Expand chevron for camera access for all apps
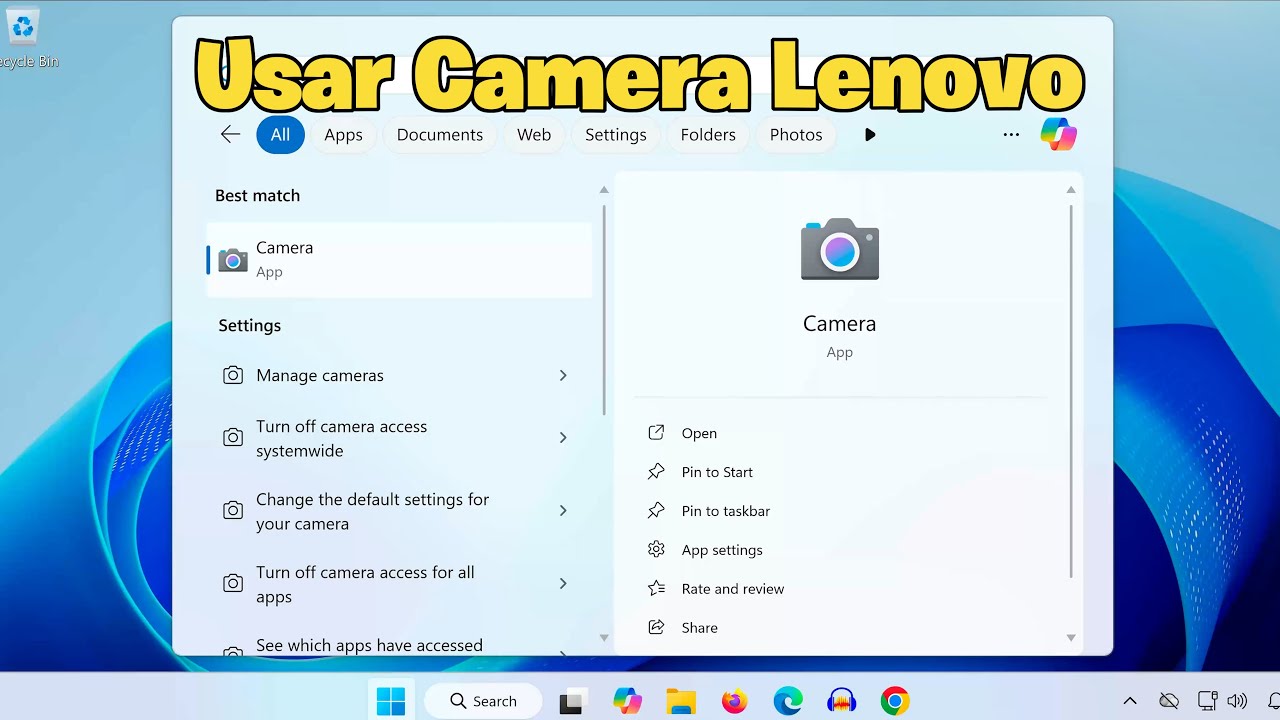The image size is (1280, 720). click(563, 584)
